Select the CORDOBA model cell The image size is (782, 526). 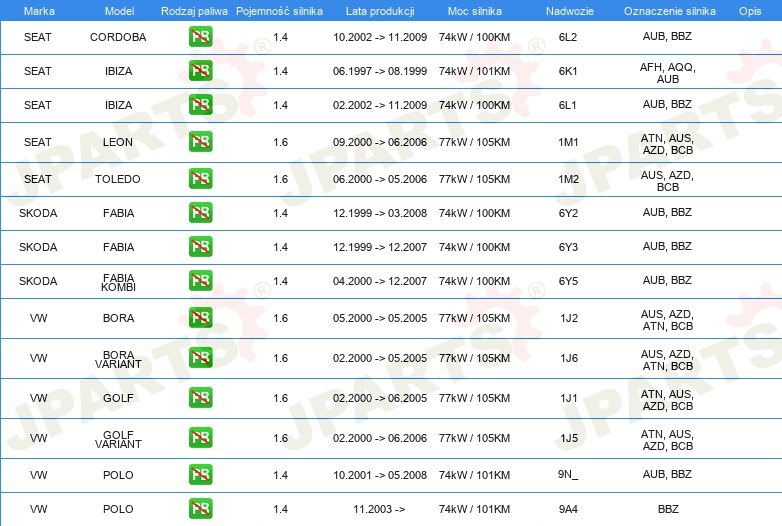pos(118,37)
